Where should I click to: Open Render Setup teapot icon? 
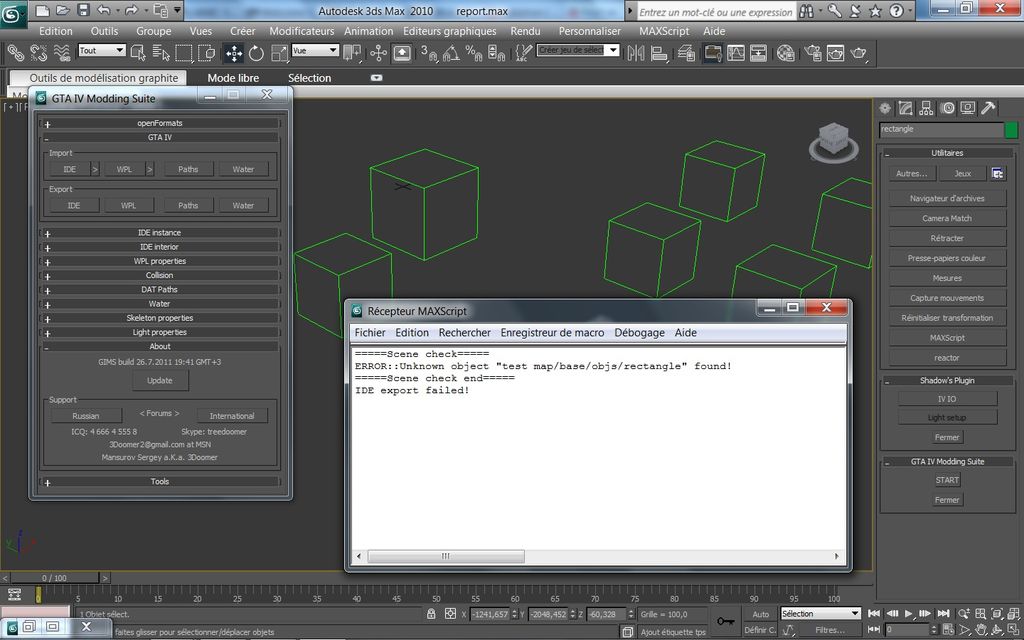click(812, 53)
